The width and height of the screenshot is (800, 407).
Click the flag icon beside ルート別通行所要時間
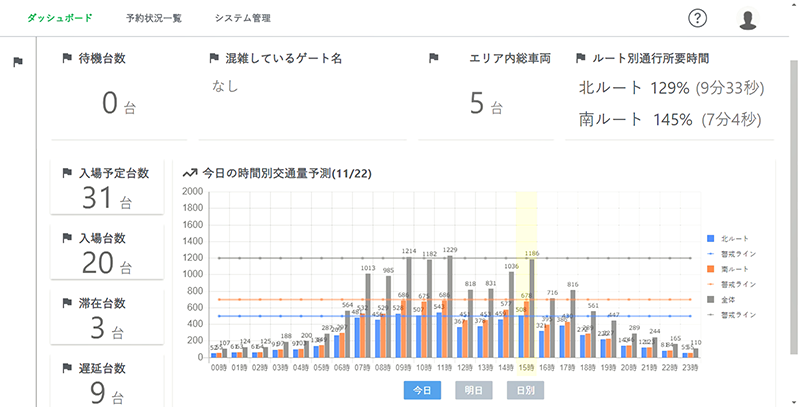[582, 59]
